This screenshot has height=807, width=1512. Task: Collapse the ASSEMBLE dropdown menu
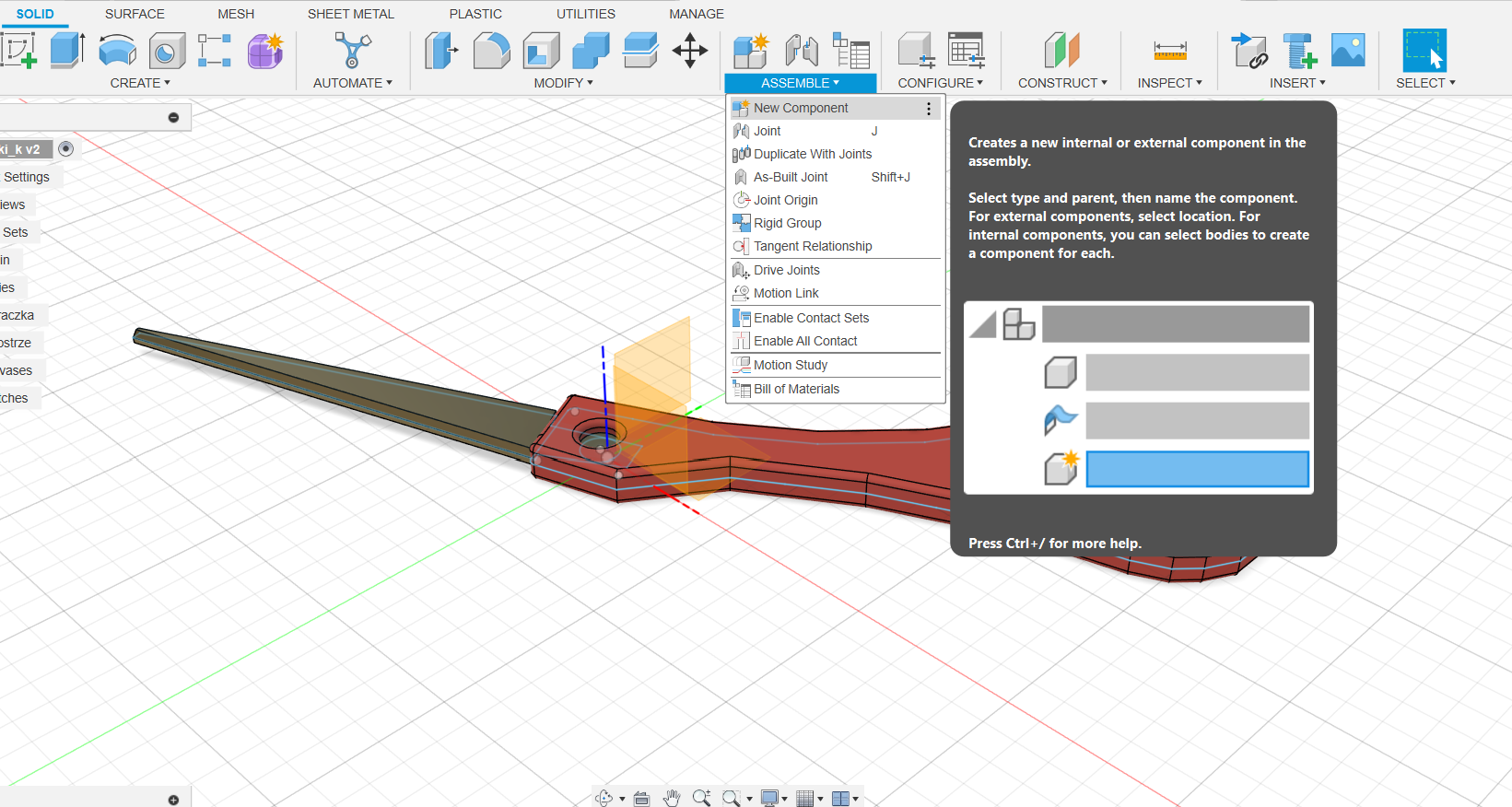click(x=801, y=83)
